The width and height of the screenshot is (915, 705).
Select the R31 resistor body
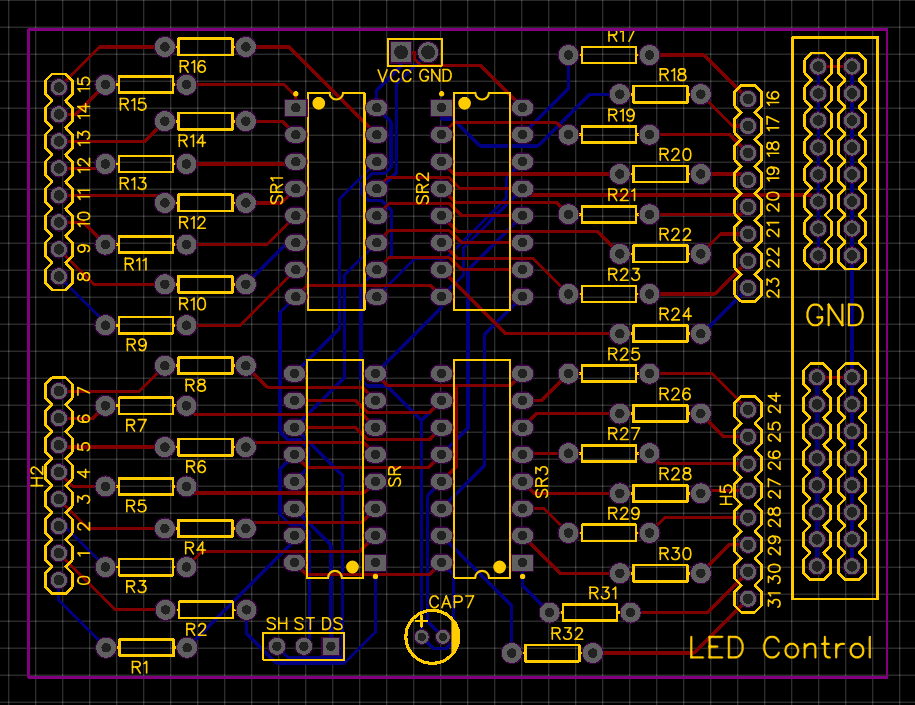pyautogui.click(x=590, y=612)
